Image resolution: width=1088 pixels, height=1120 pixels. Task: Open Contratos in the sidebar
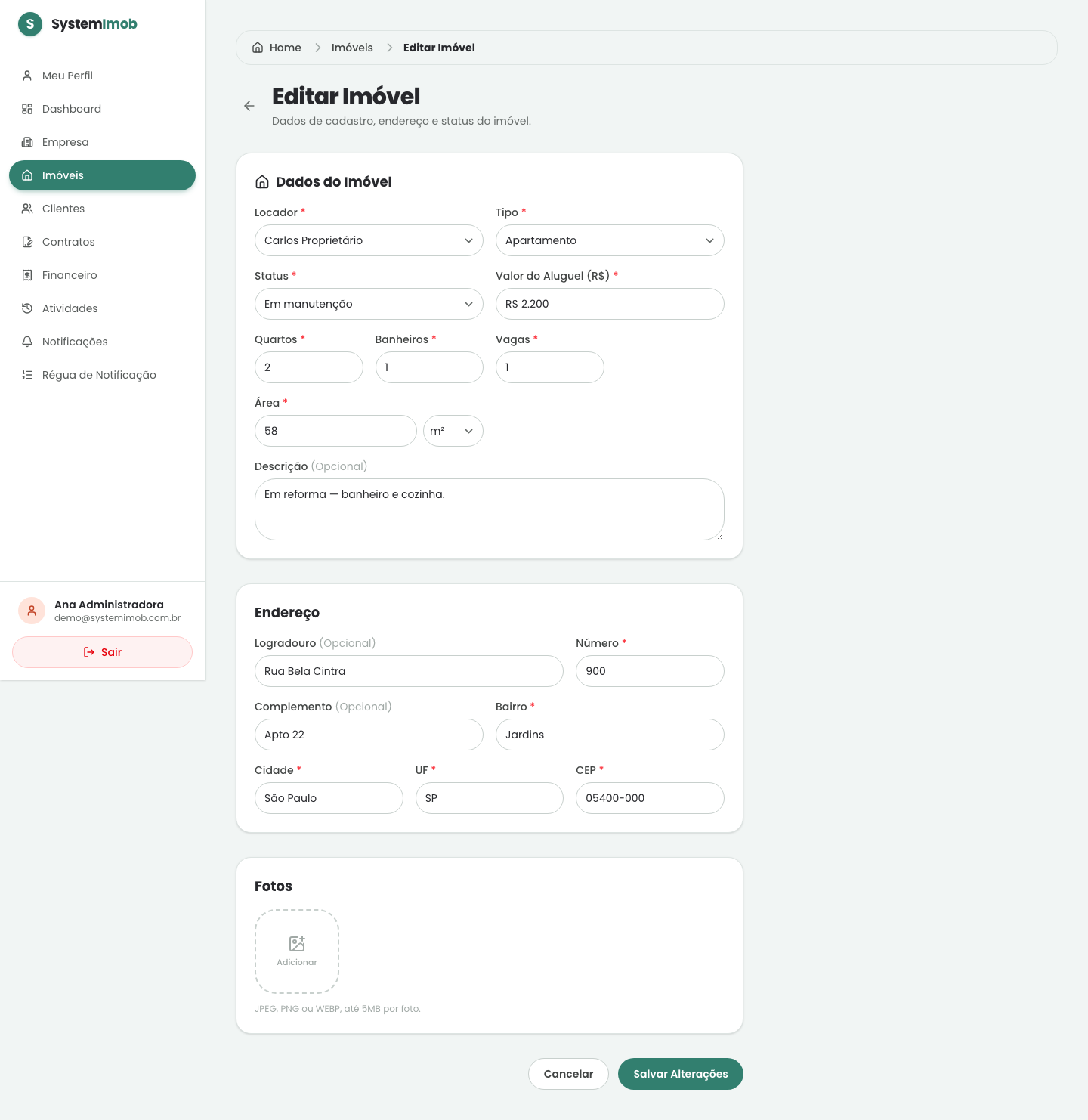point(102,242)
